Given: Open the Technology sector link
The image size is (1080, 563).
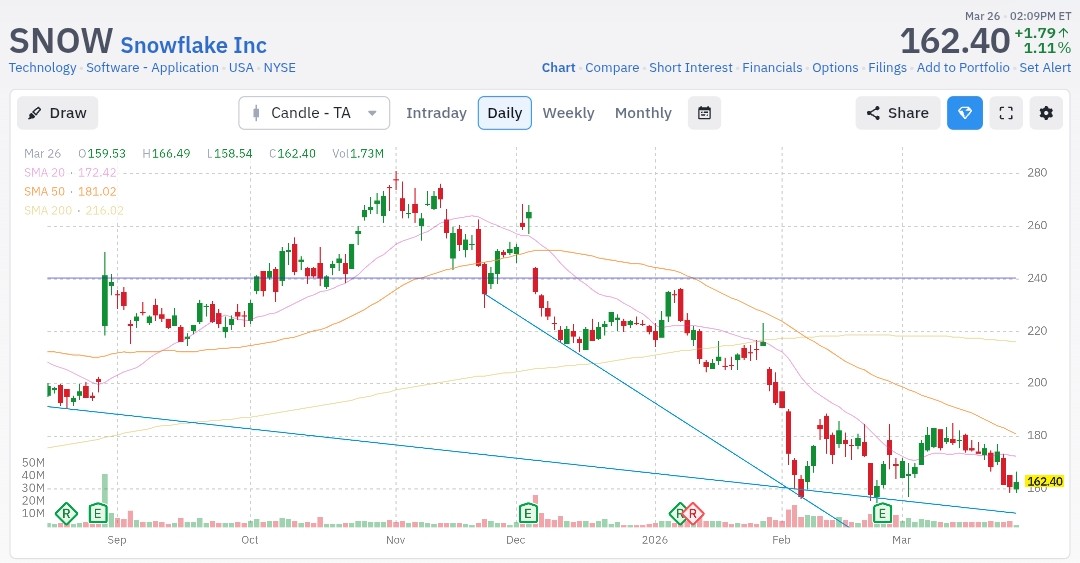Looking at the screenshot, I should [x=43, y=68].
